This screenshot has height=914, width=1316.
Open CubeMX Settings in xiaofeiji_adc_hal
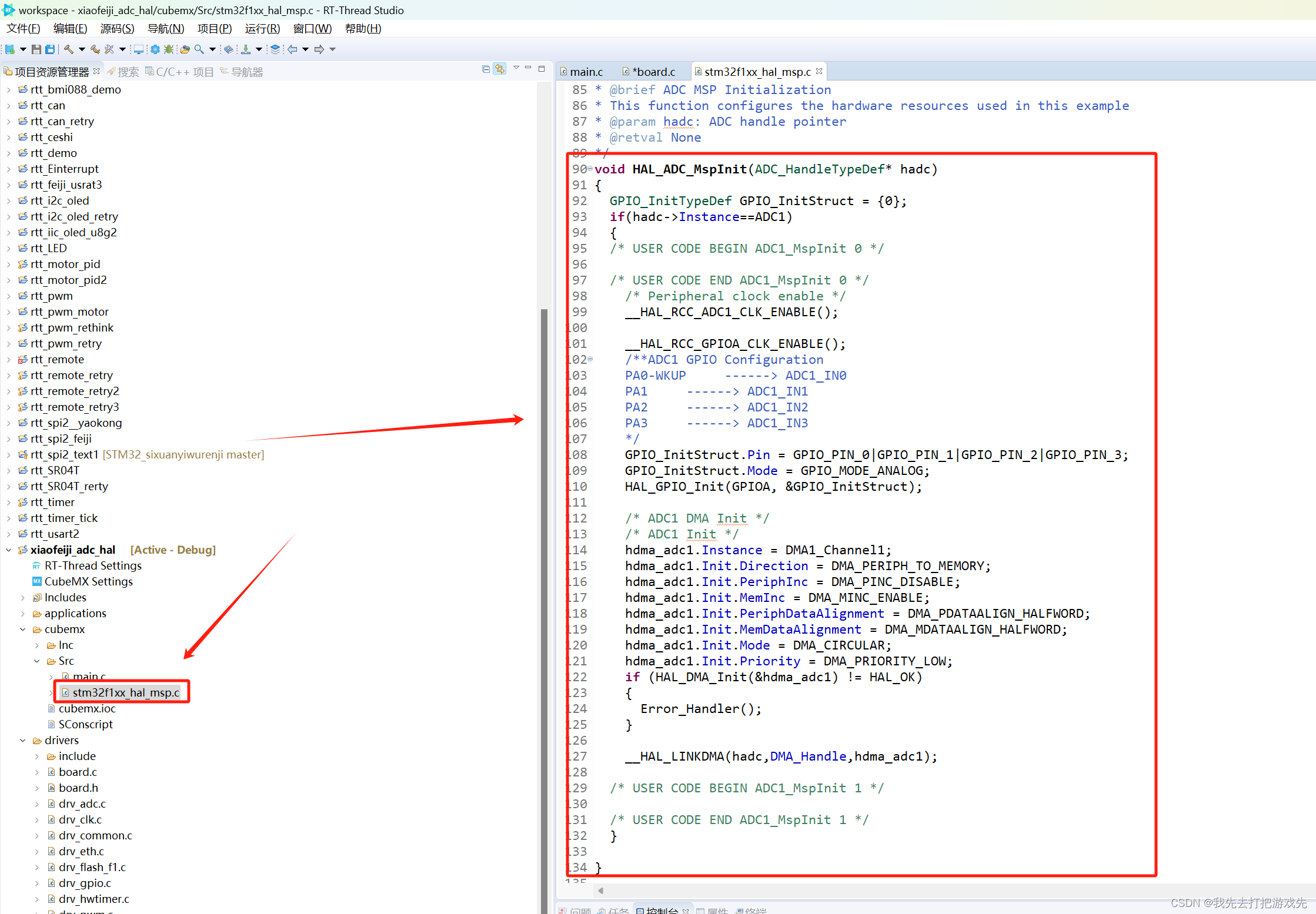[x=82, y=581]
